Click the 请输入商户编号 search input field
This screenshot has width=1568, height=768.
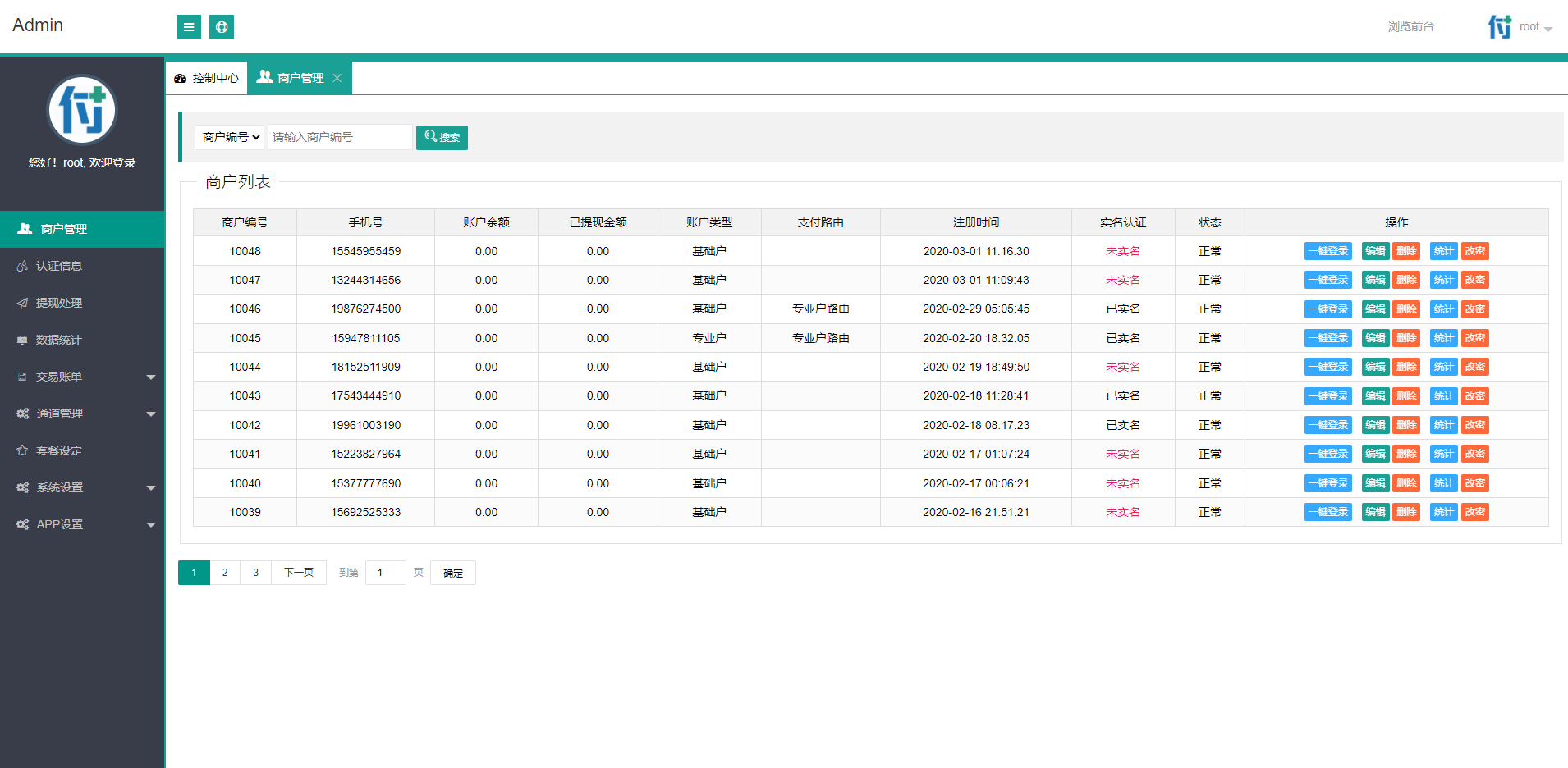[x=340, y=137]
